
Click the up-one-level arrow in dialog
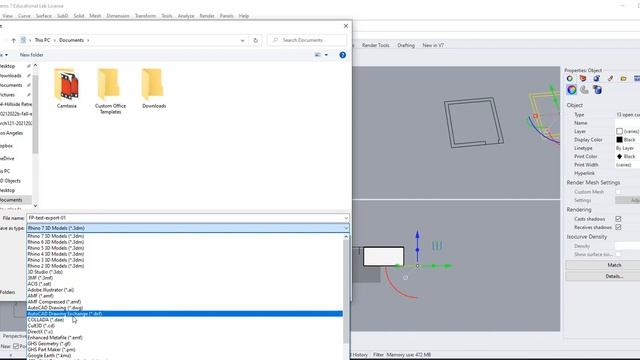[x=13, y=40]
